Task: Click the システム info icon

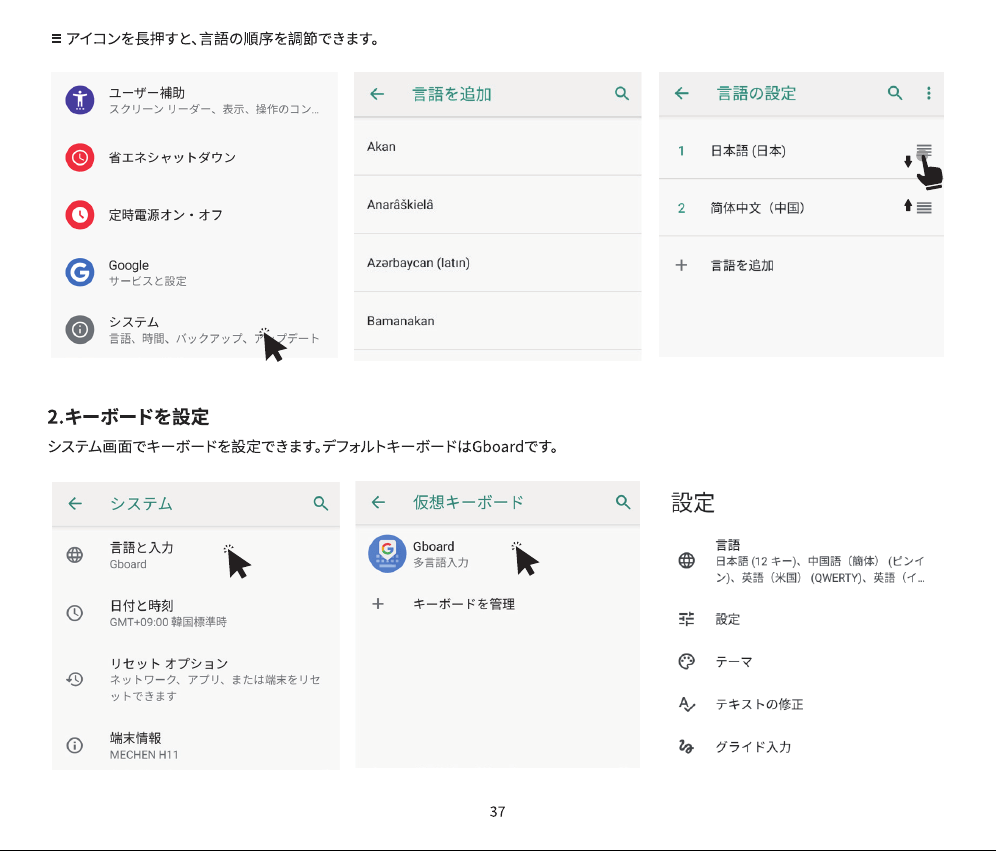Action: click(80, 330)
